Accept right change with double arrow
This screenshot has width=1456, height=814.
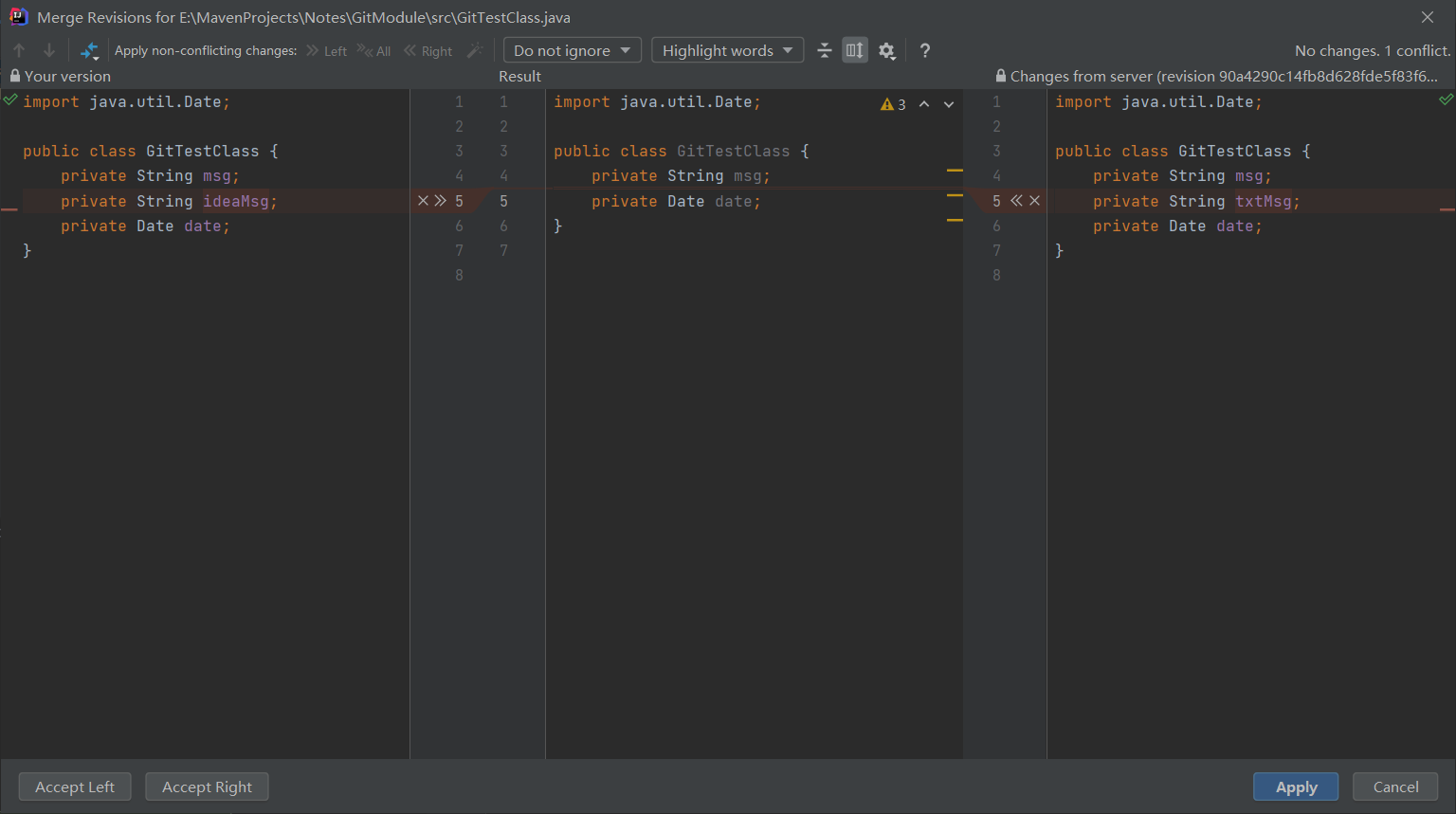pos(1016,201)
